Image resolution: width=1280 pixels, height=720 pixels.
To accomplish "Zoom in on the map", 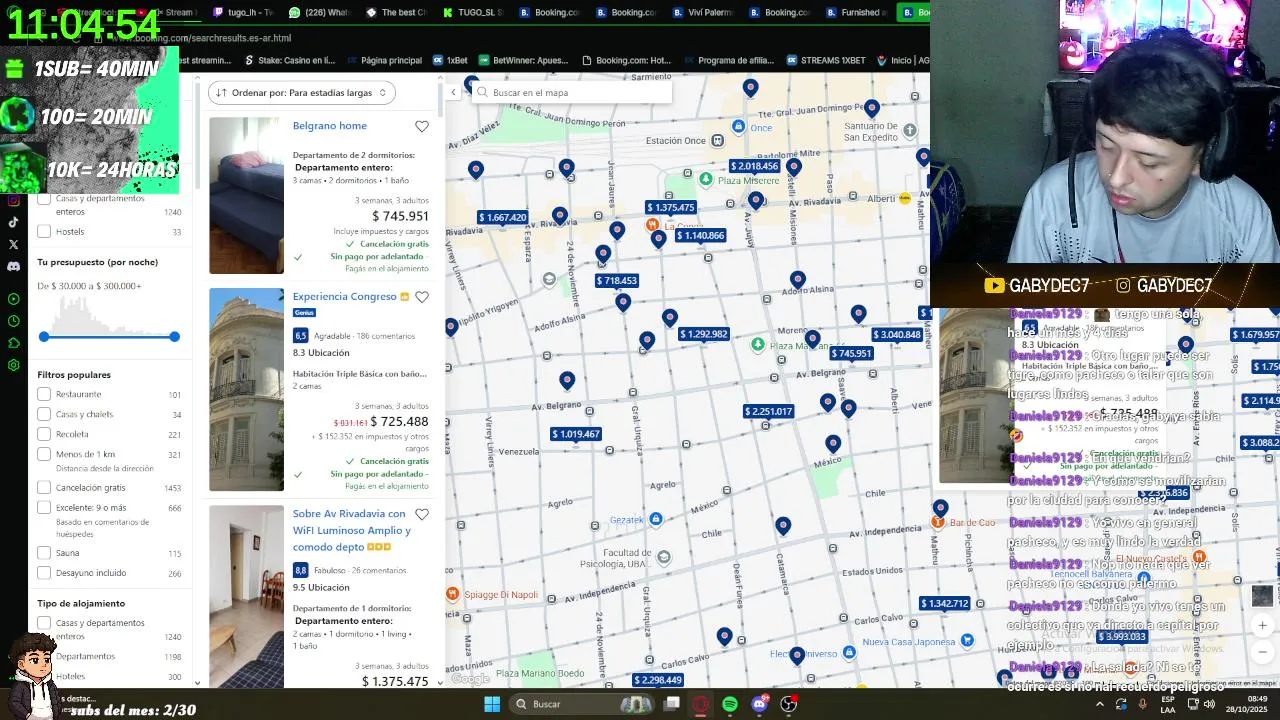I will tap(1262, 625).
